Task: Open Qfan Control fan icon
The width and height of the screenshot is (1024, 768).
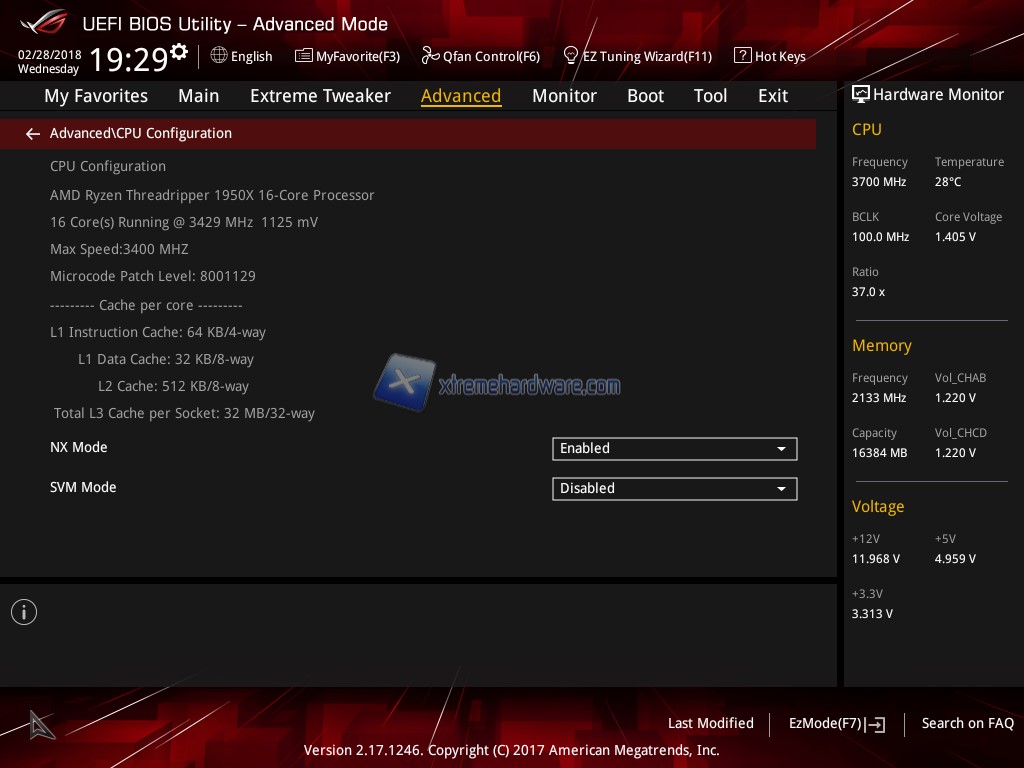Action: [430, 56]
